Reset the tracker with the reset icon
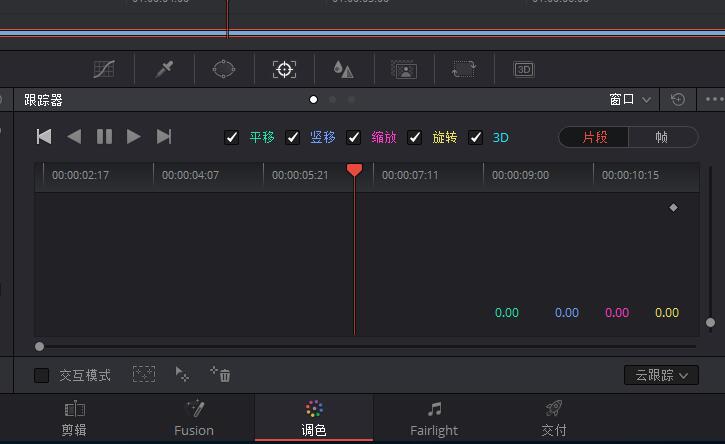The image size is (725, 444). (678, 99)
